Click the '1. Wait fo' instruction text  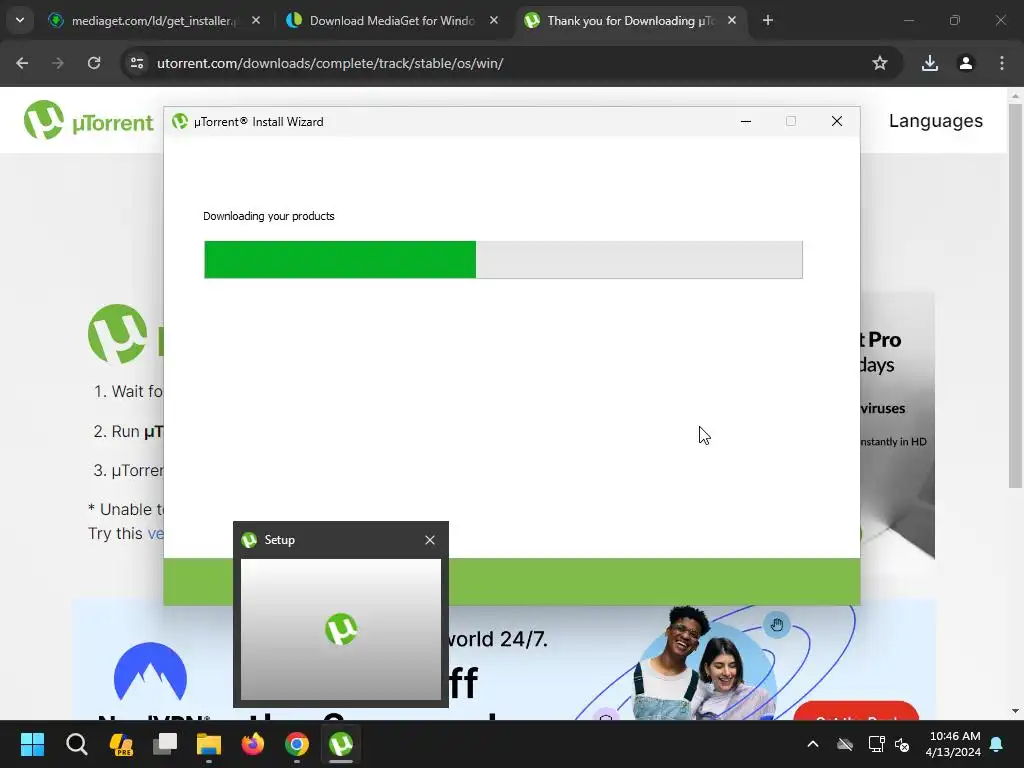point(128,391)
